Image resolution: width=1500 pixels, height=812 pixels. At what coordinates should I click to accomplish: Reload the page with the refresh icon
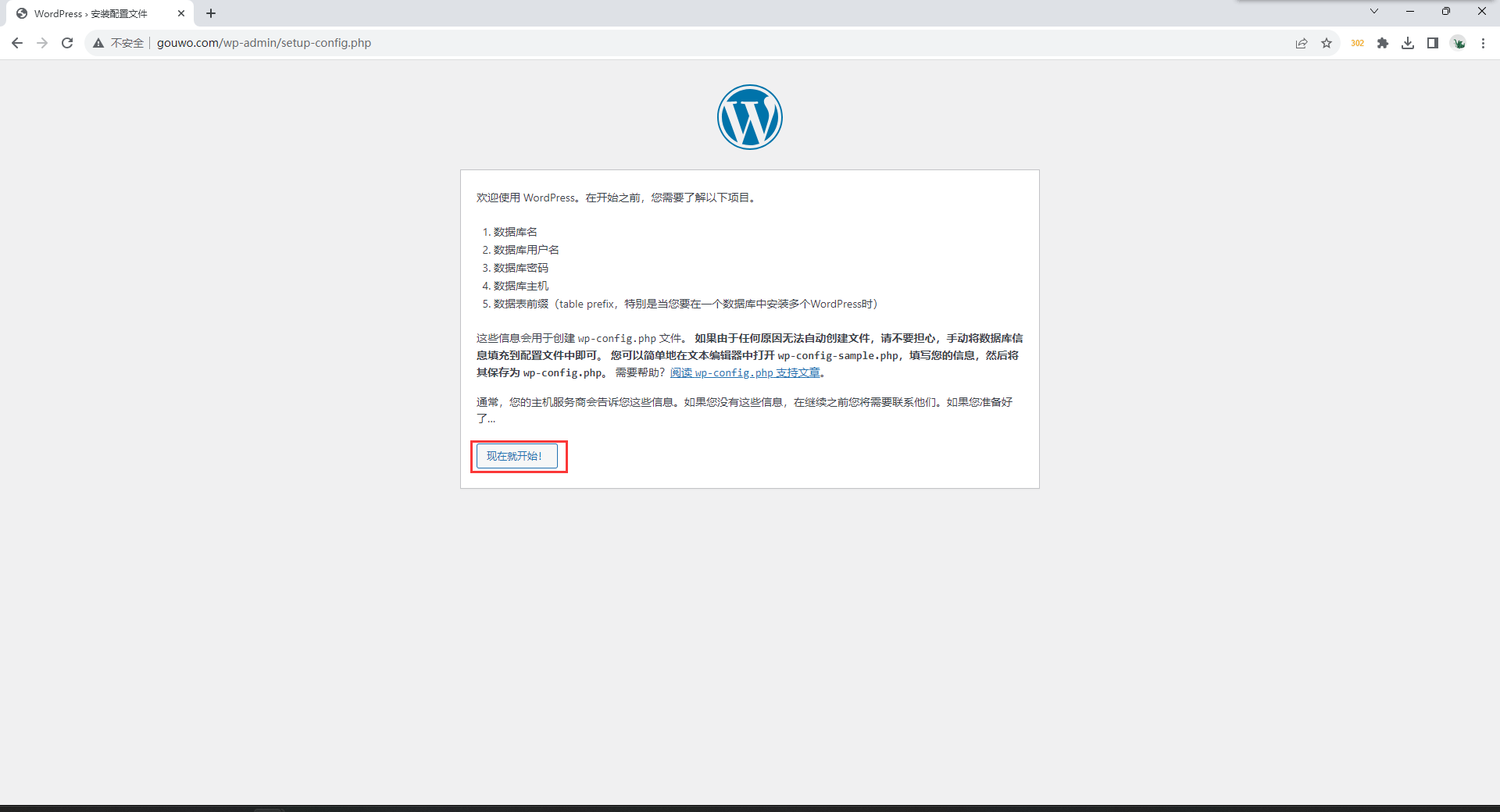pos(67,43)
